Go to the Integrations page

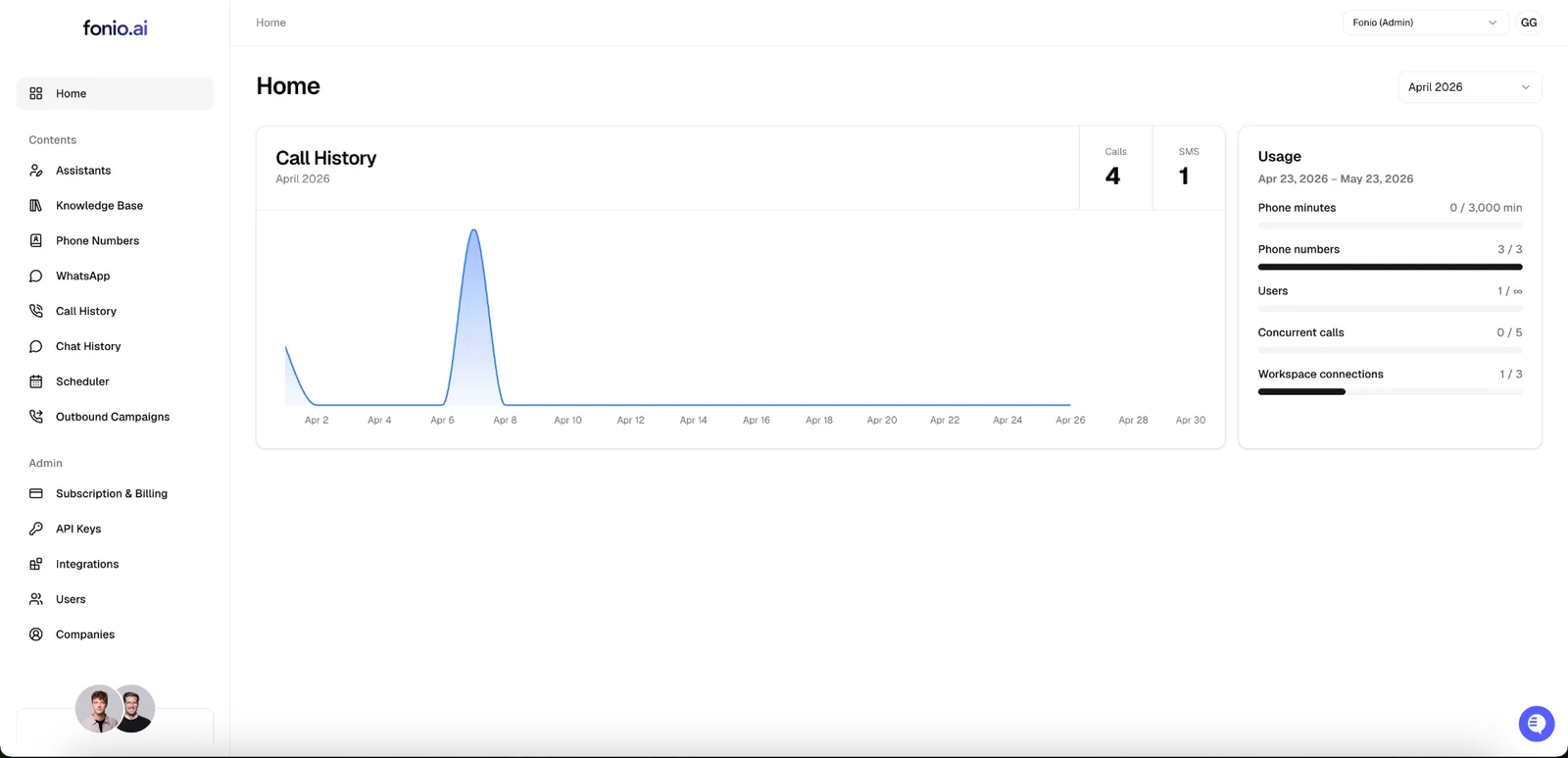pos(115,564)
